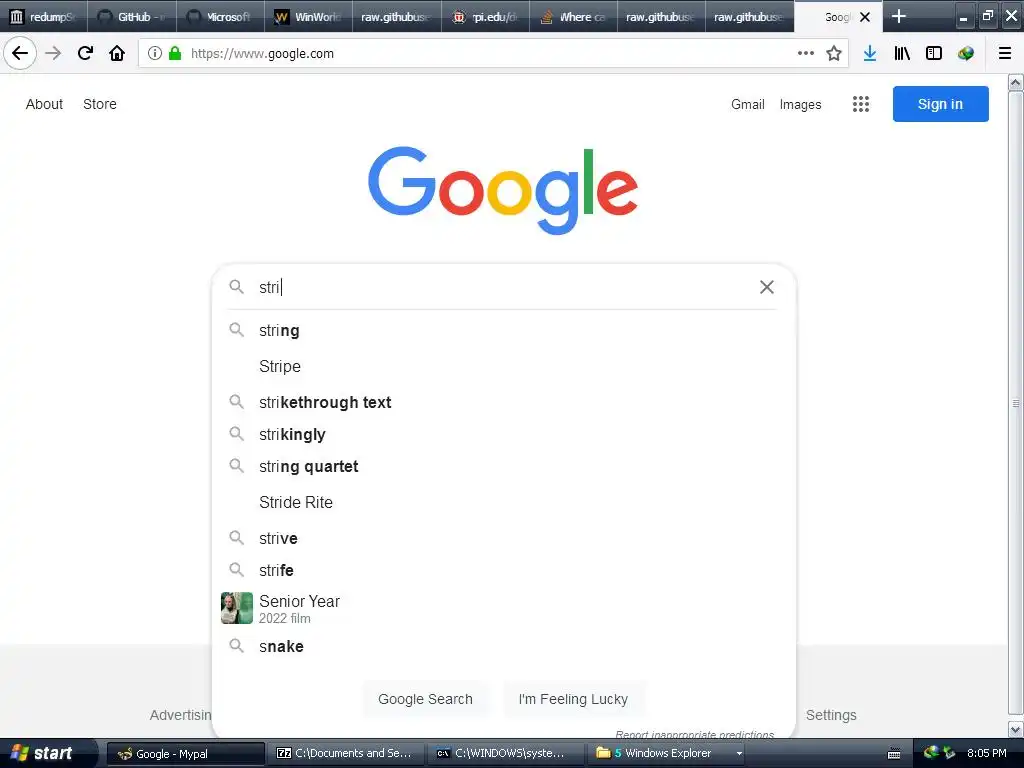Switch to the rpi.edu tab
Screen dimensions: 1024x768
click(485, 17)
